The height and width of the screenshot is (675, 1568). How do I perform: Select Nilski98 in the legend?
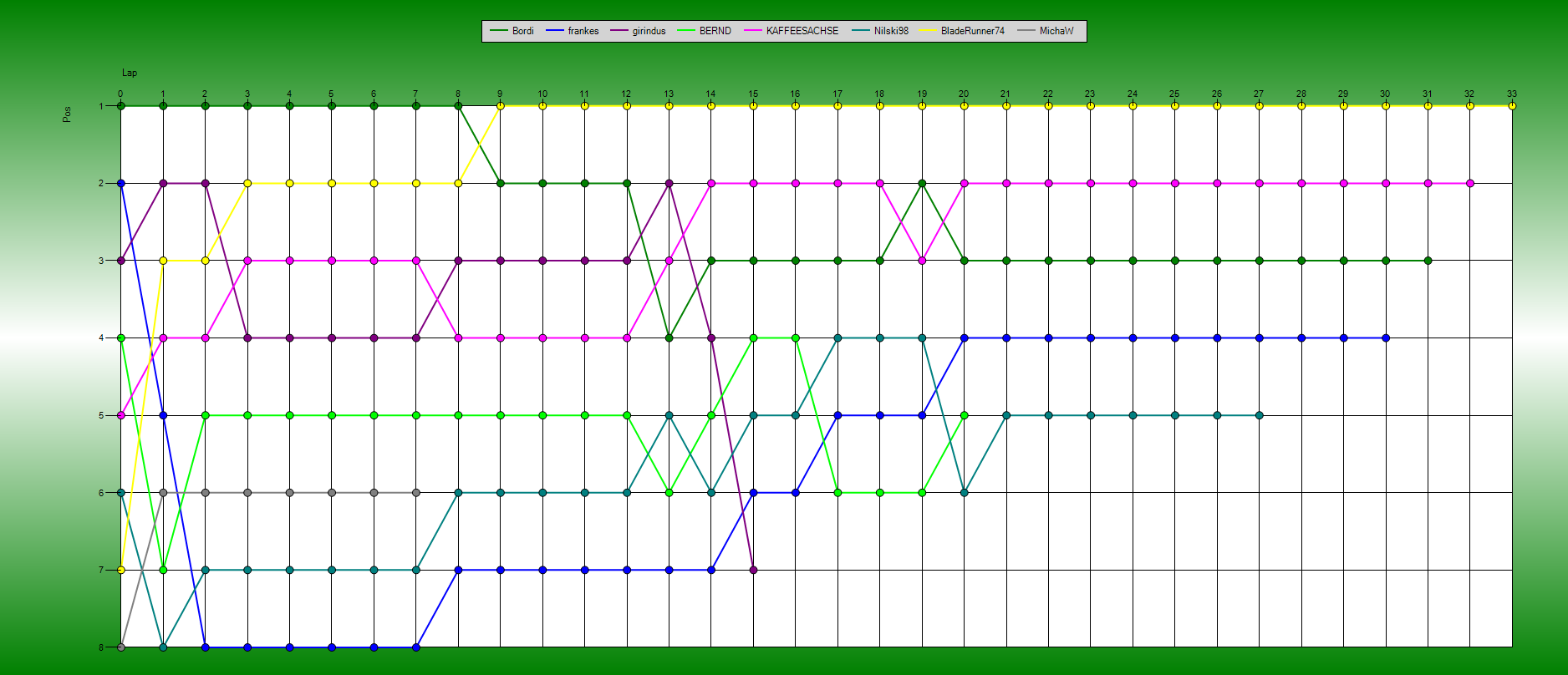891,31
